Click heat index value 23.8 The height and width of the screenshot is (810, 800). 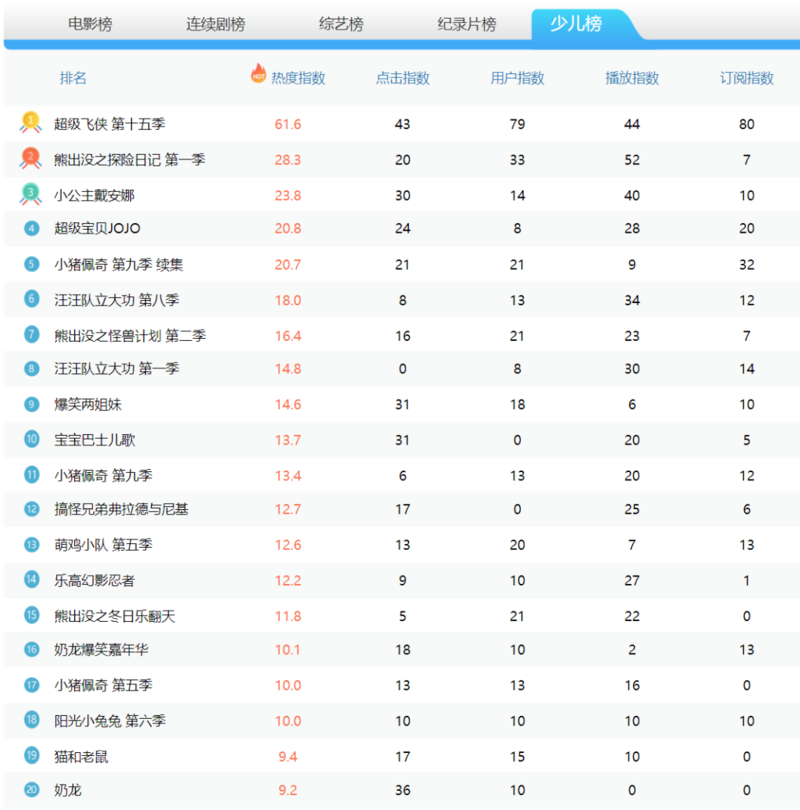[x=288, y=195]
